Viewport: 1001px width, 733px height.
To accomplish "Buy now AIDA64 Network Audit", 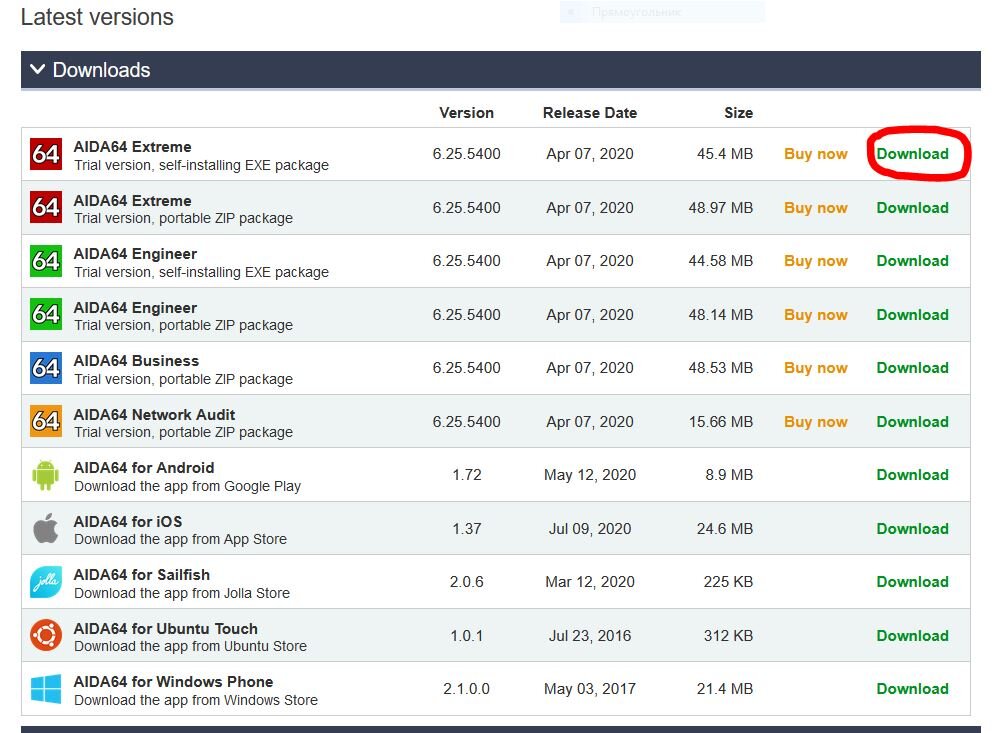I will pos(816,421).
